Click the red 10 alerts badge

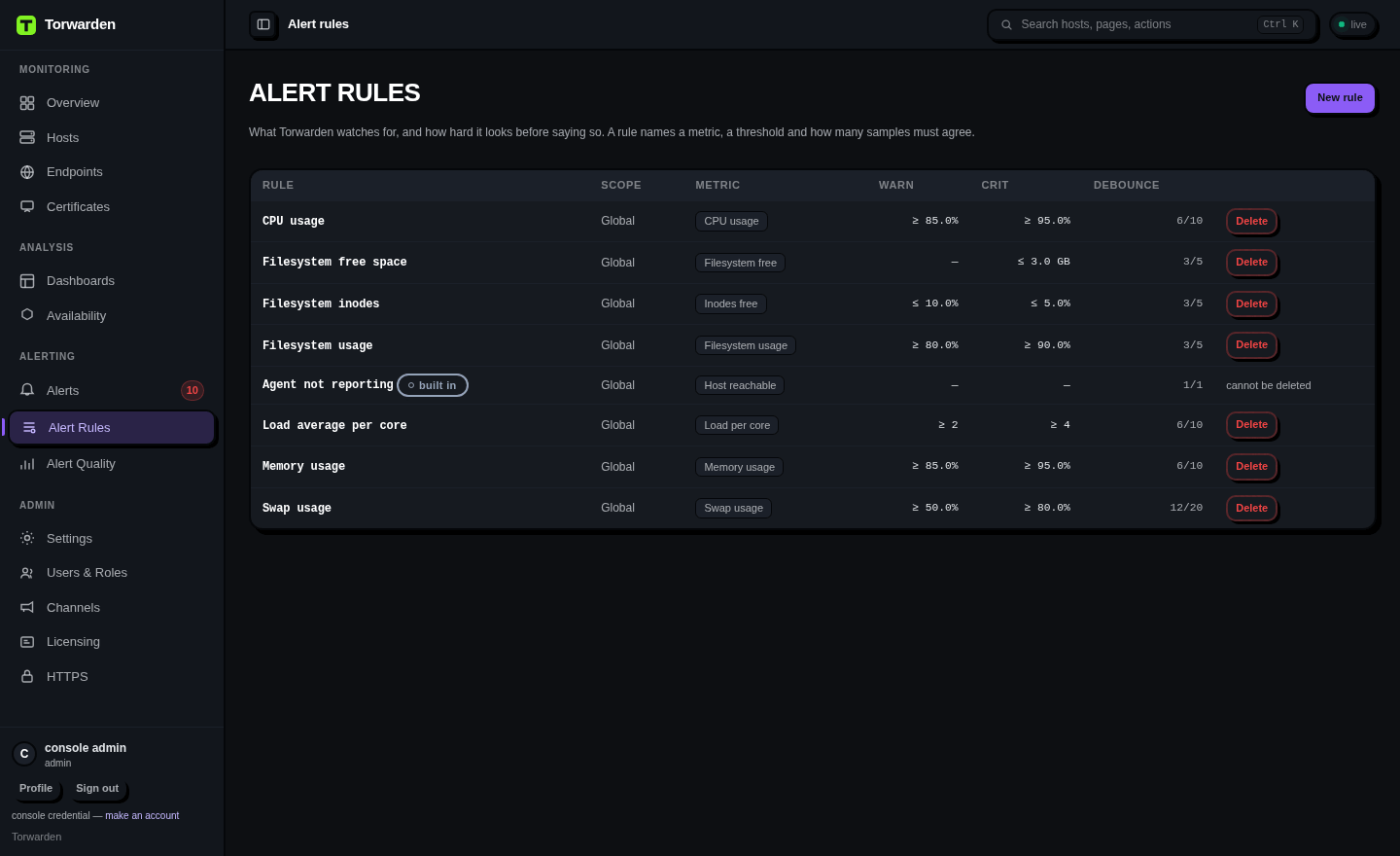point(192,391)
